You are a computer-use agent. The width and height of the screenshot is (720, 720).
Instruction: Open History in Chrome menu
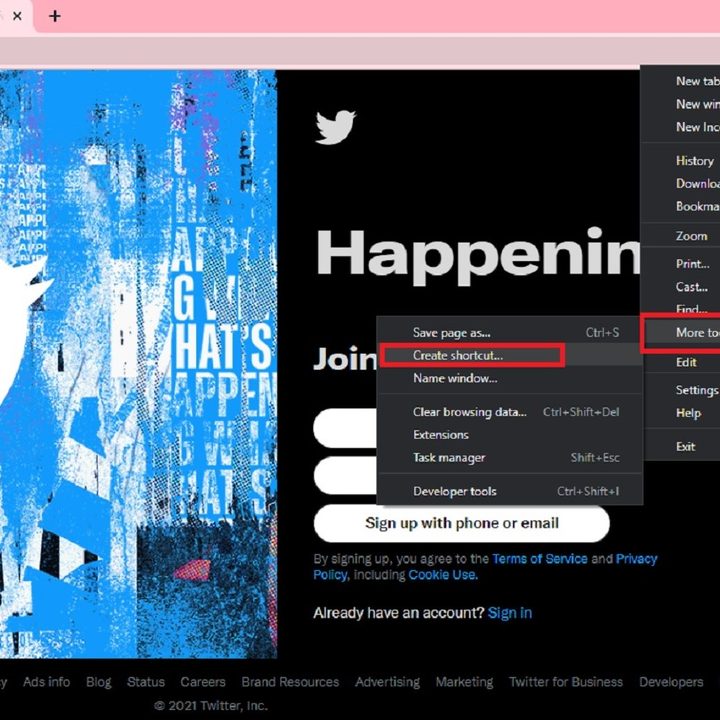[x=681, y=161]
